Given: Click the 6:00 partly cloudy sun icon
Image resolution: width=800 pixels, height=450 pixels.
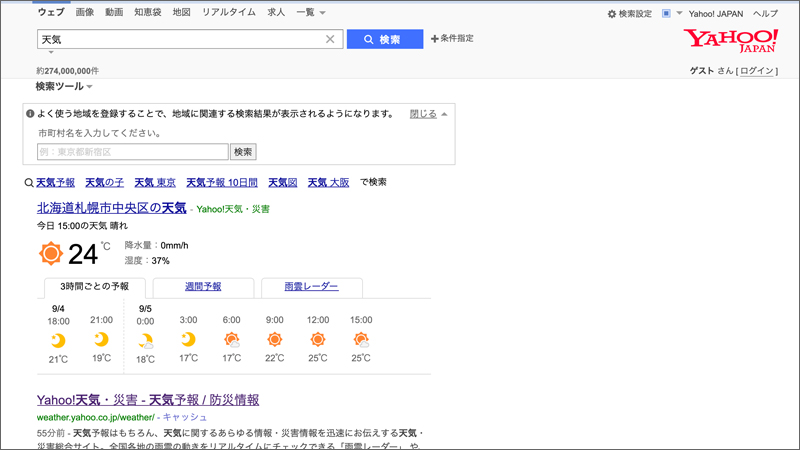Looking at the screenshot, I should [x=232, y=340].
